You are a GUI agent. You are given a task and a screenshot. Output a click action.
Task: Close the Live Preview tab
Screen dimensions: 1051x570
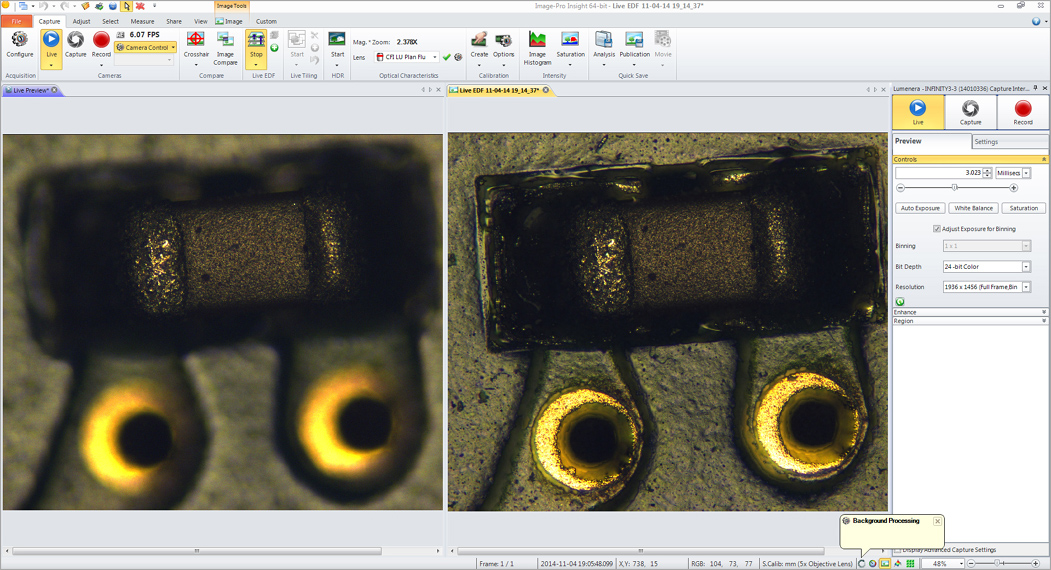point(54,90)
